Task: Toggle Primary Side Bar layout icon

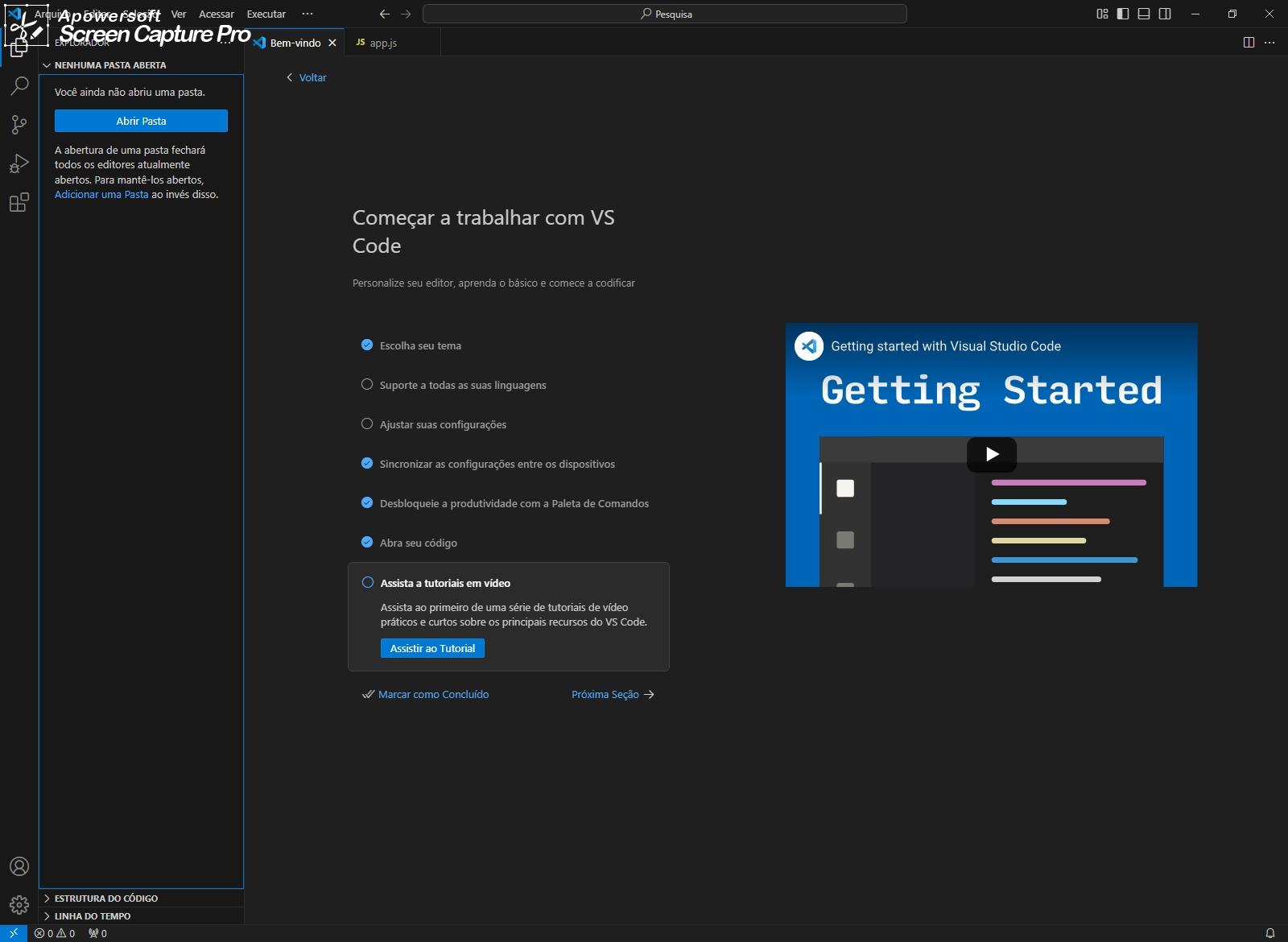Action: coord(1123,14)
